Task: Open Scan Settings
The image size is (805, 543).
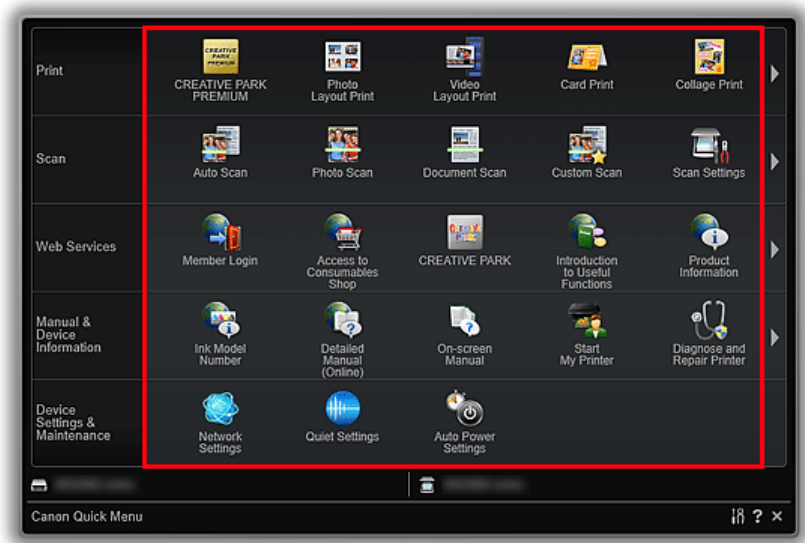Action: [708, 145]
